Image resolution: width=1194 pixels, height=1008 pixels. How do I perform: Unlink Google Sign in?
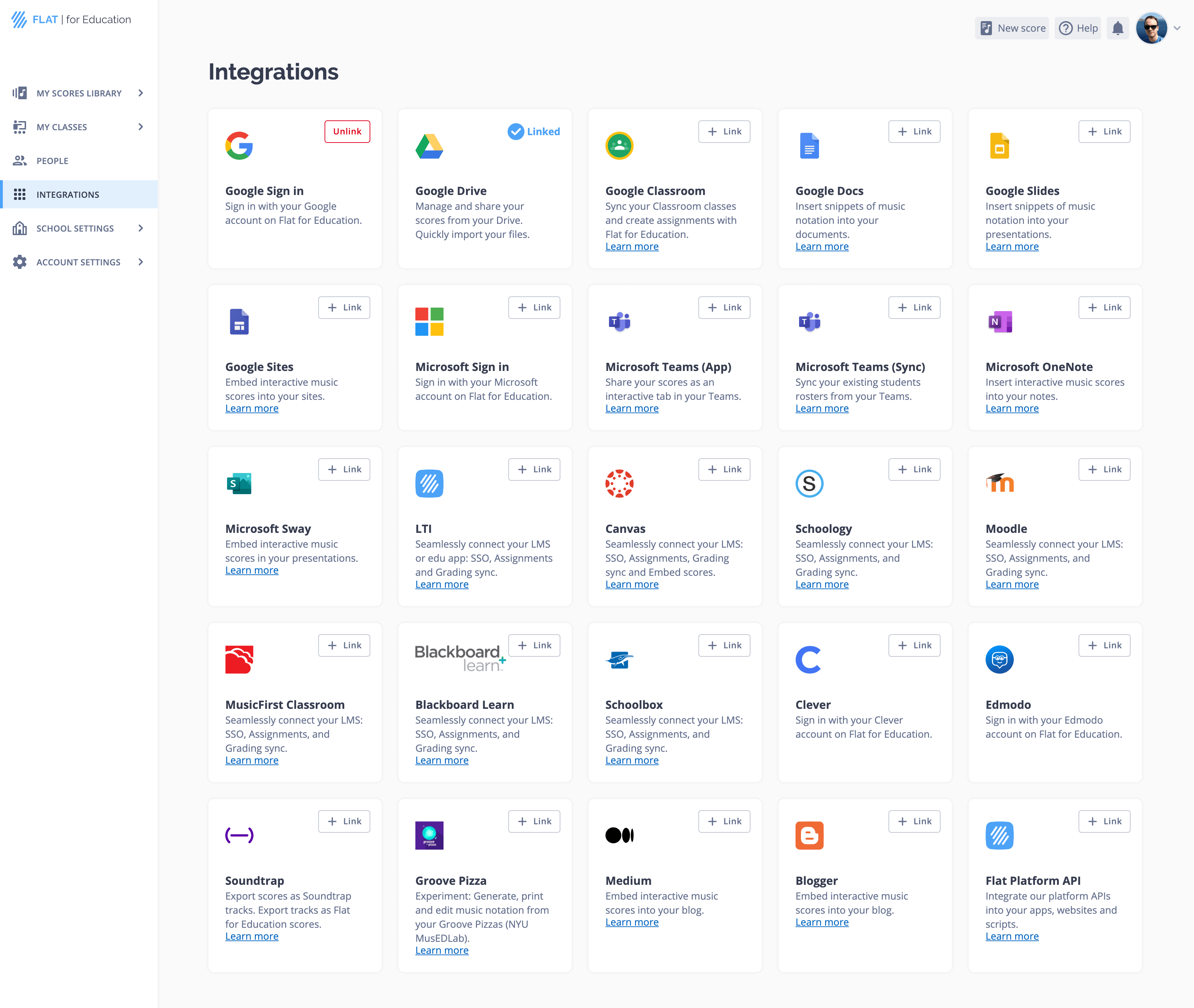click(347, 131)
